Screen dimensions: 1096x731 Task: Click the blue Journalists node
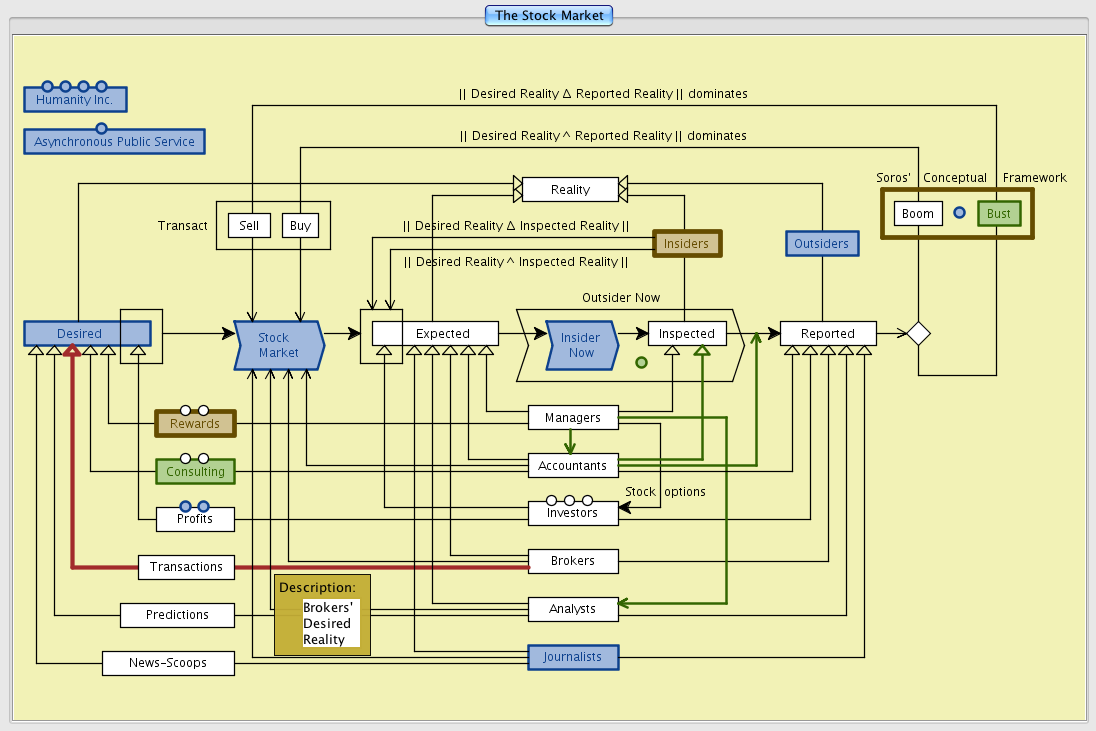(572, 657)
